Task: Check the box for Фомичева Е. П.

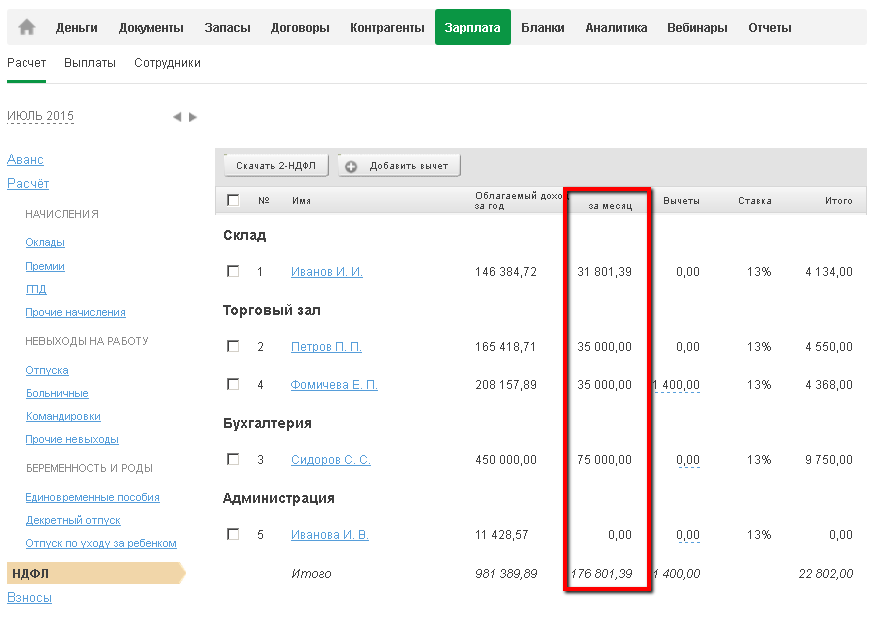Action: 233,384
